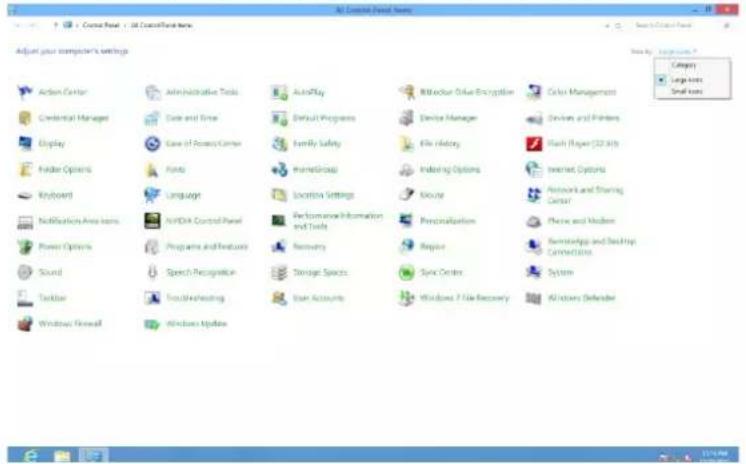
Task: Click the Action Center flag icon
Action: tap(25, 92)
